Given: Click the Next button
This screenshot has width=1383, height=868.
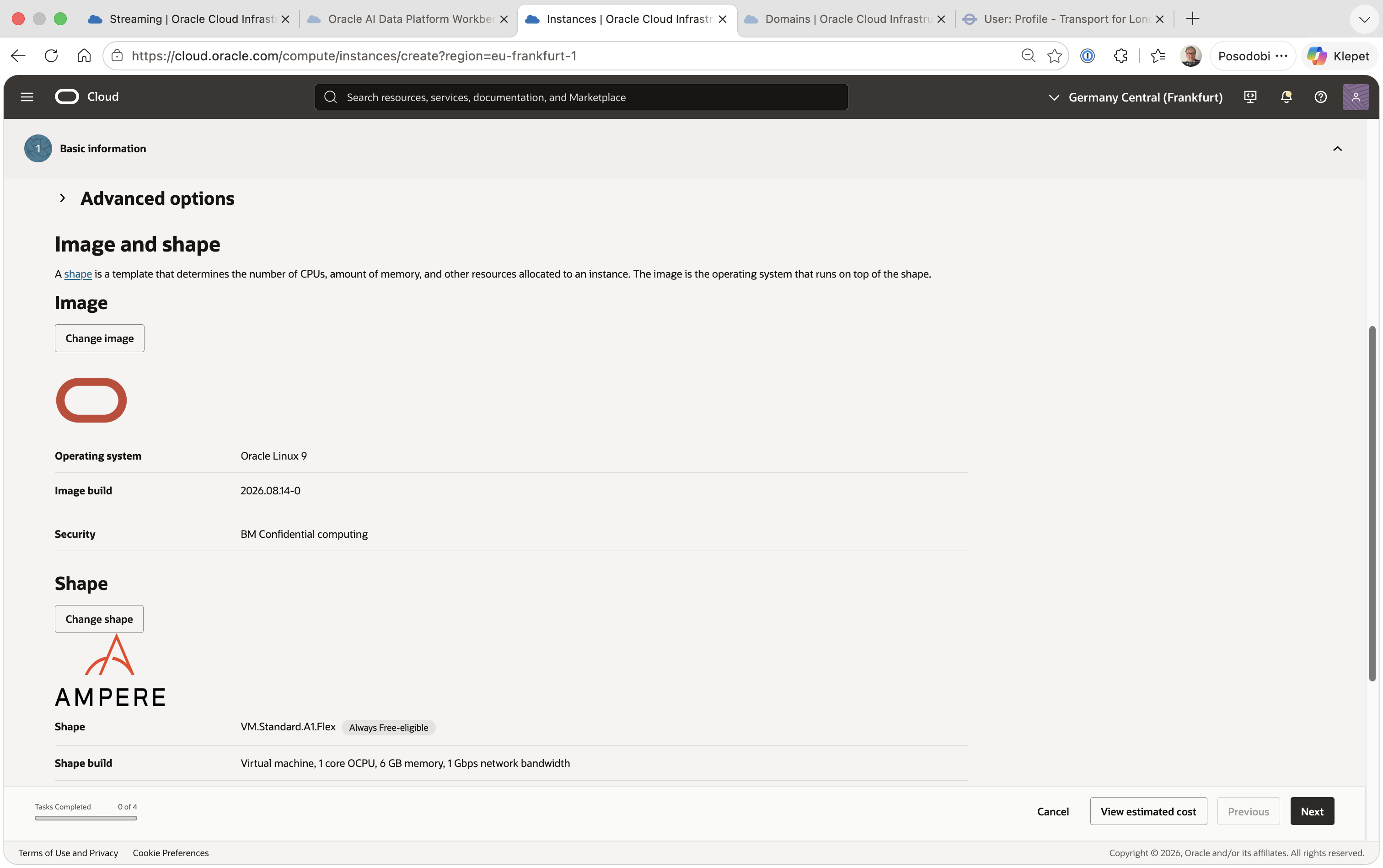Looking at the screenshot, I should click(1312, 811).
